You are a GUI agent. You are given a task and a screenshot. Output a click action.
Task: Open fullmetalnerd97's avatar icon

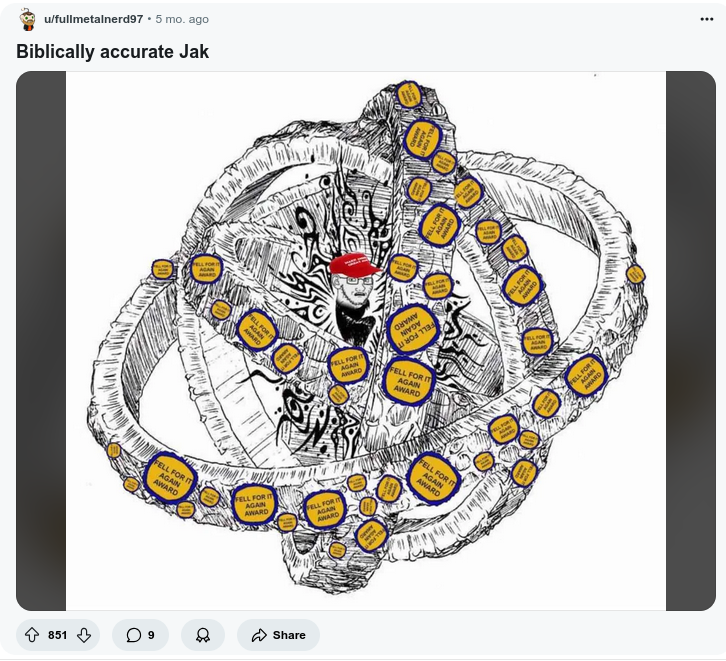pyautogui.click(x=28, y=19)
